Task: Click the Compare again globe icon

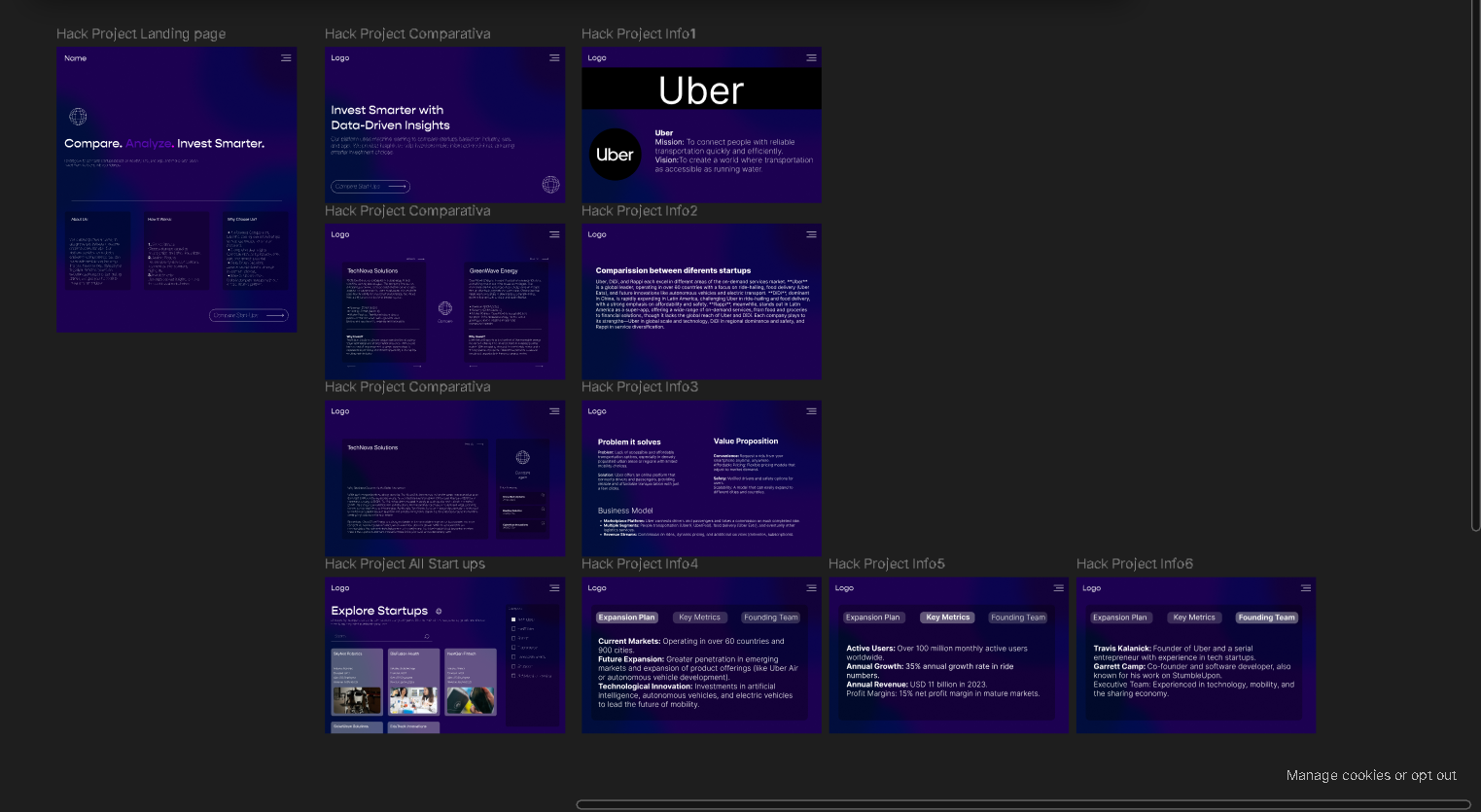Action: click(522, 457)
